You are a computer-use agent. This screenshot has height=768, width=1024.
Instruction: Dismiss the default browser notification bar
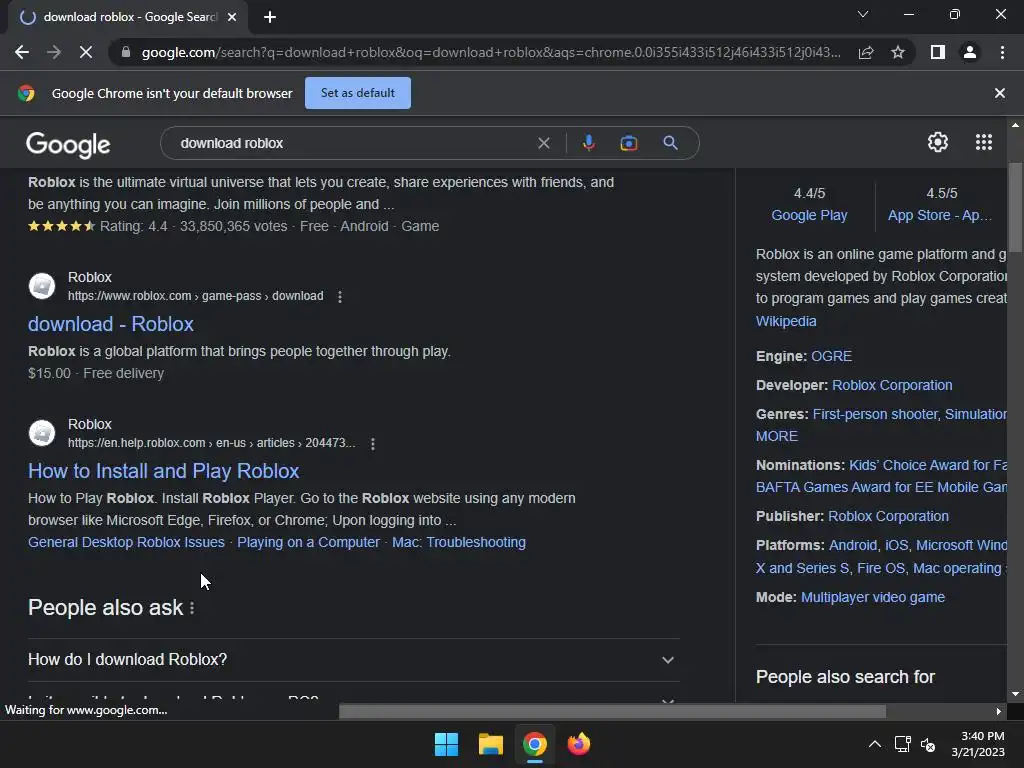999,93
